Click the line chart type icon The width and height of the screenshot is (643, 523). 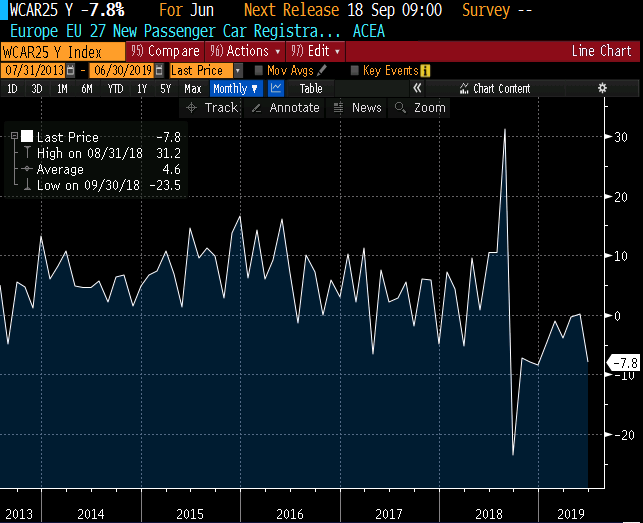[x=276, y=89]
